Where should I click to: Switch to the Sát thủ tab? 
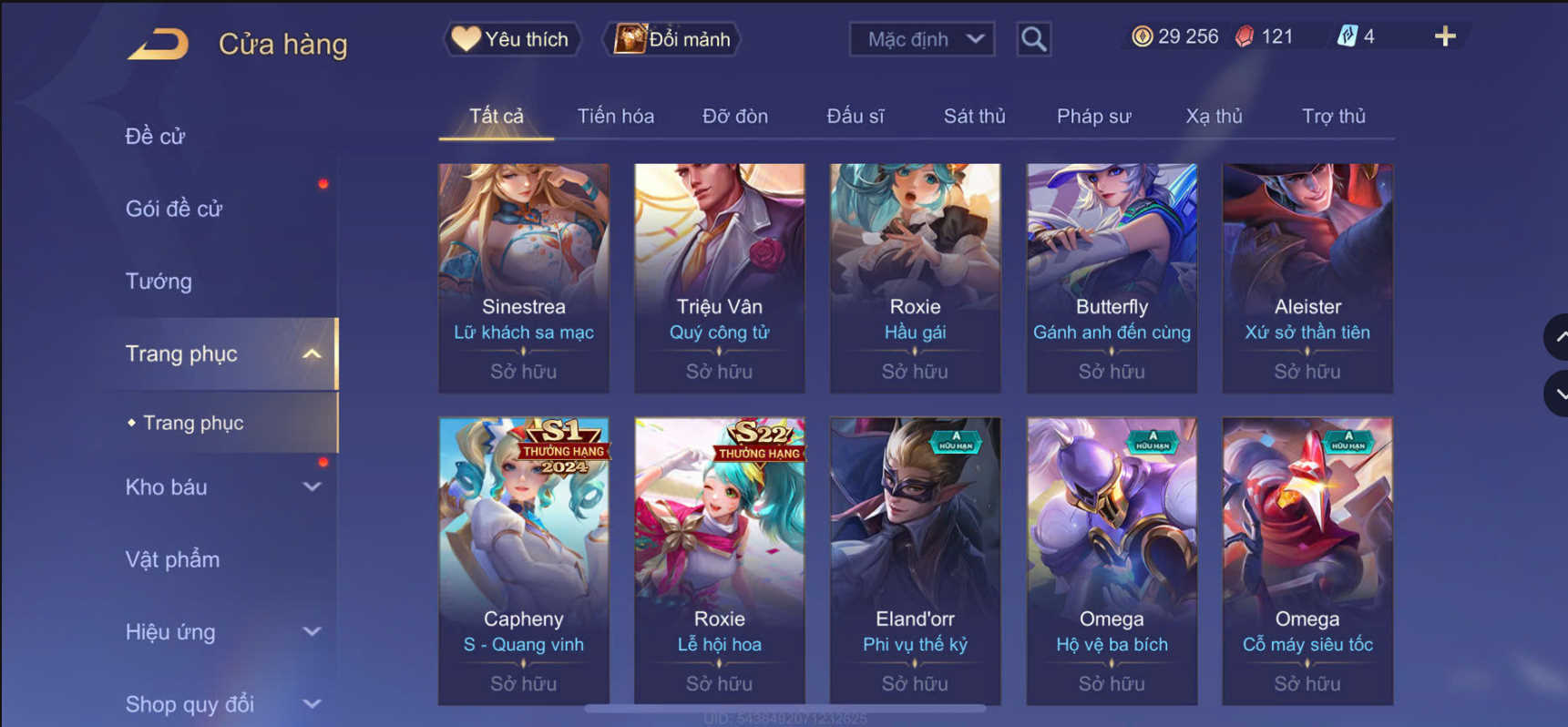pyautogui.click(x=974, y=117)
